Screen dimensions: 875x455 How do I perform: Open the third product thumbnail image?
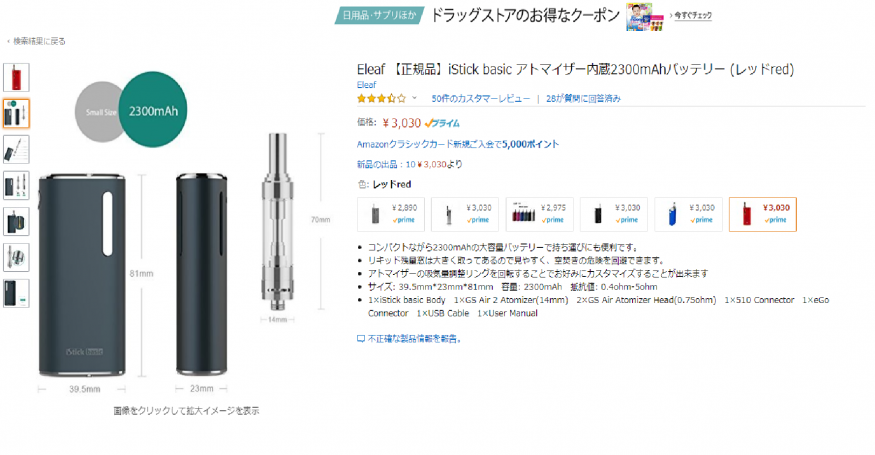coord(16,150)
